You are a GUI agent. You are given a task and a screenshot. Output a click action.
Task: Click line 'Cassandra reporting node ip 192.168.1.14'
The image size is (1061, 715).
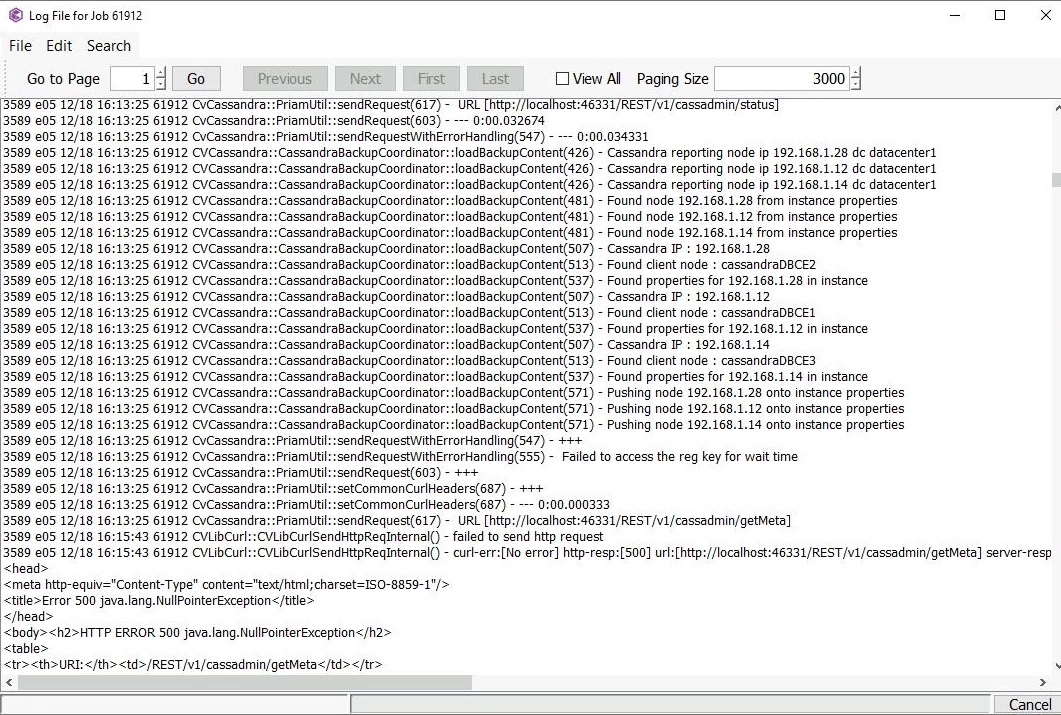point(470,185)
